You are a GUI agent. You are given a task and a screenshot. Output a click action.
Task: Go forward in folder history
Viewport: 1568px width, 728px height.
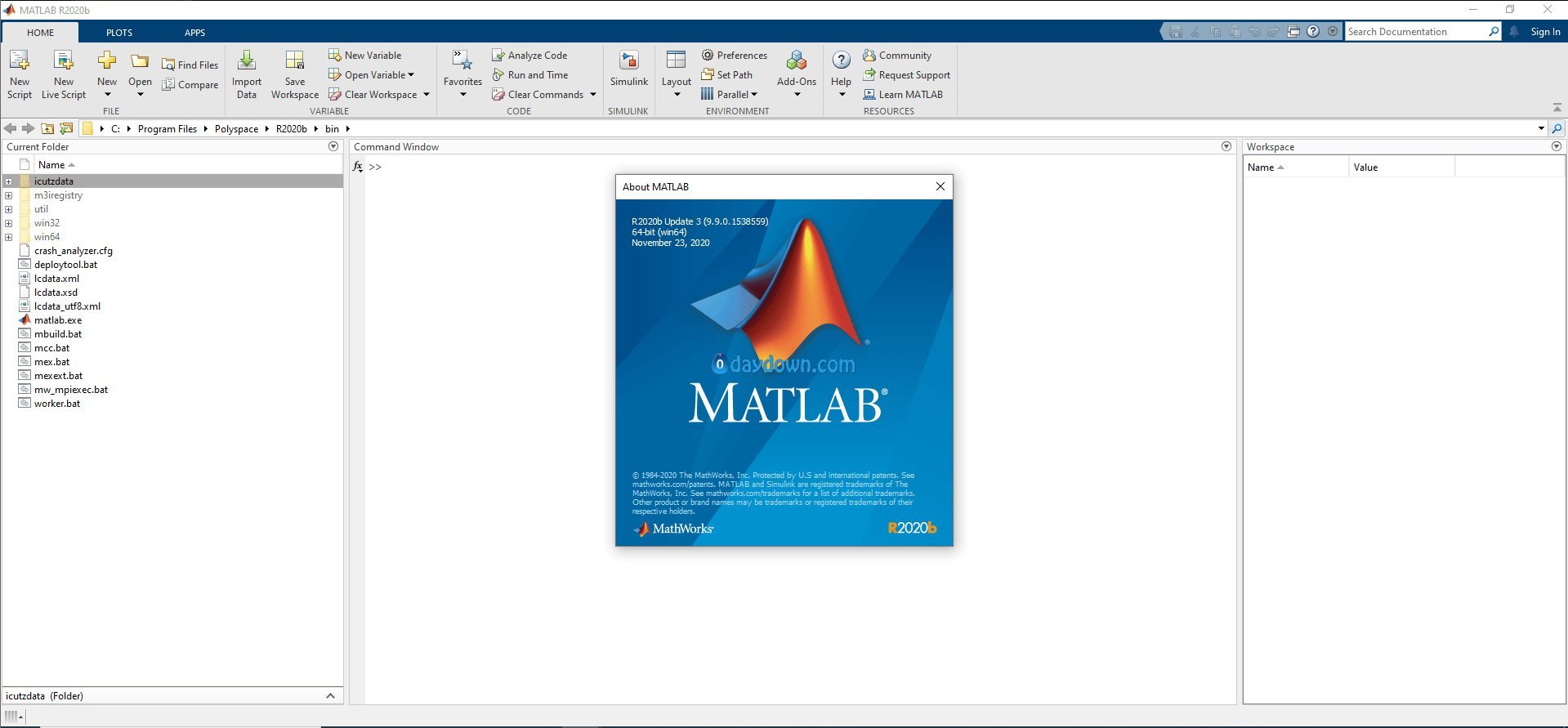coord(29,128)
